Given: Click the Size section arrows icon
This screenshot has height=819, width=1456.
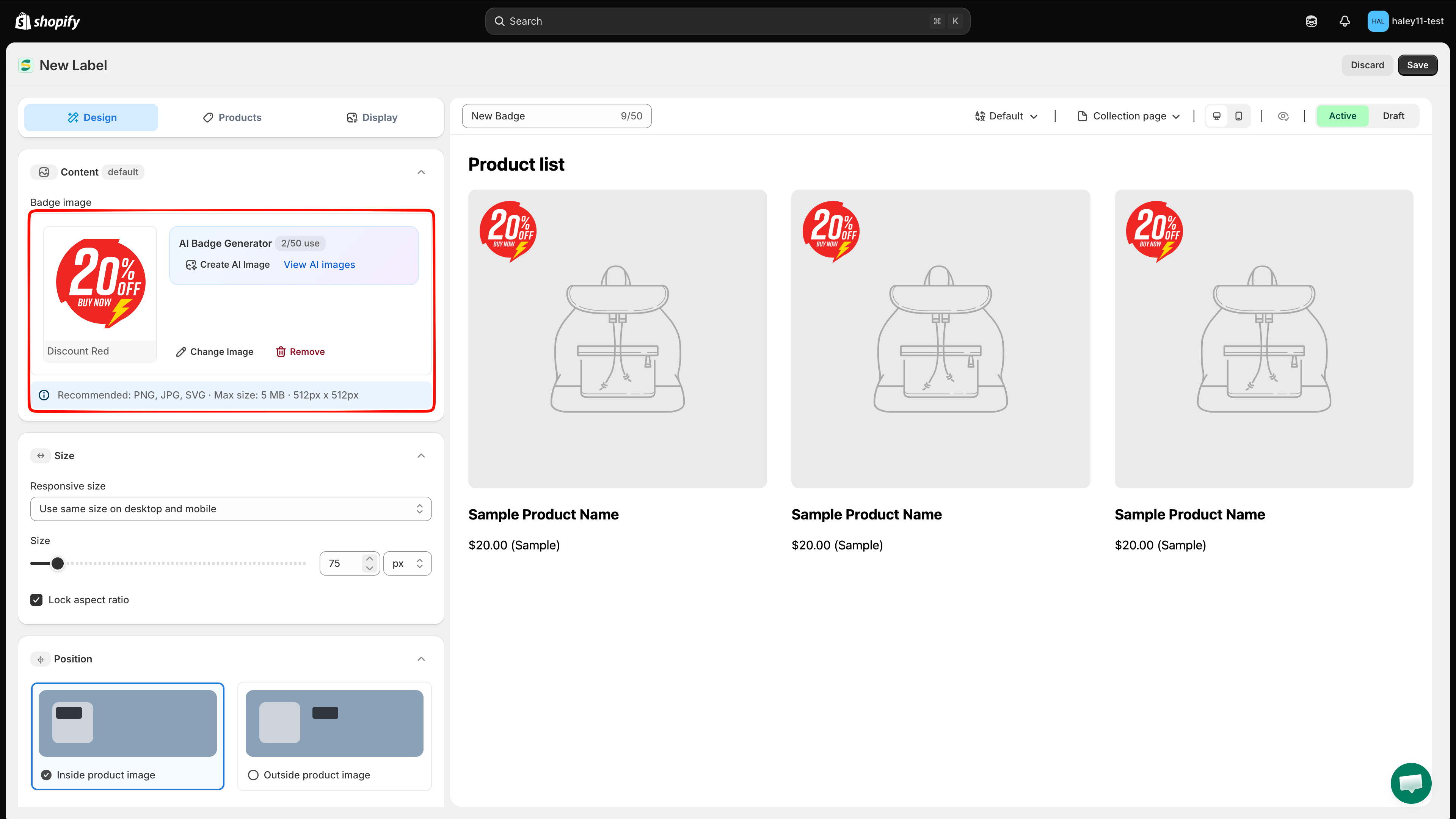Looking at the screenshot, I should [x=41, y=455].
